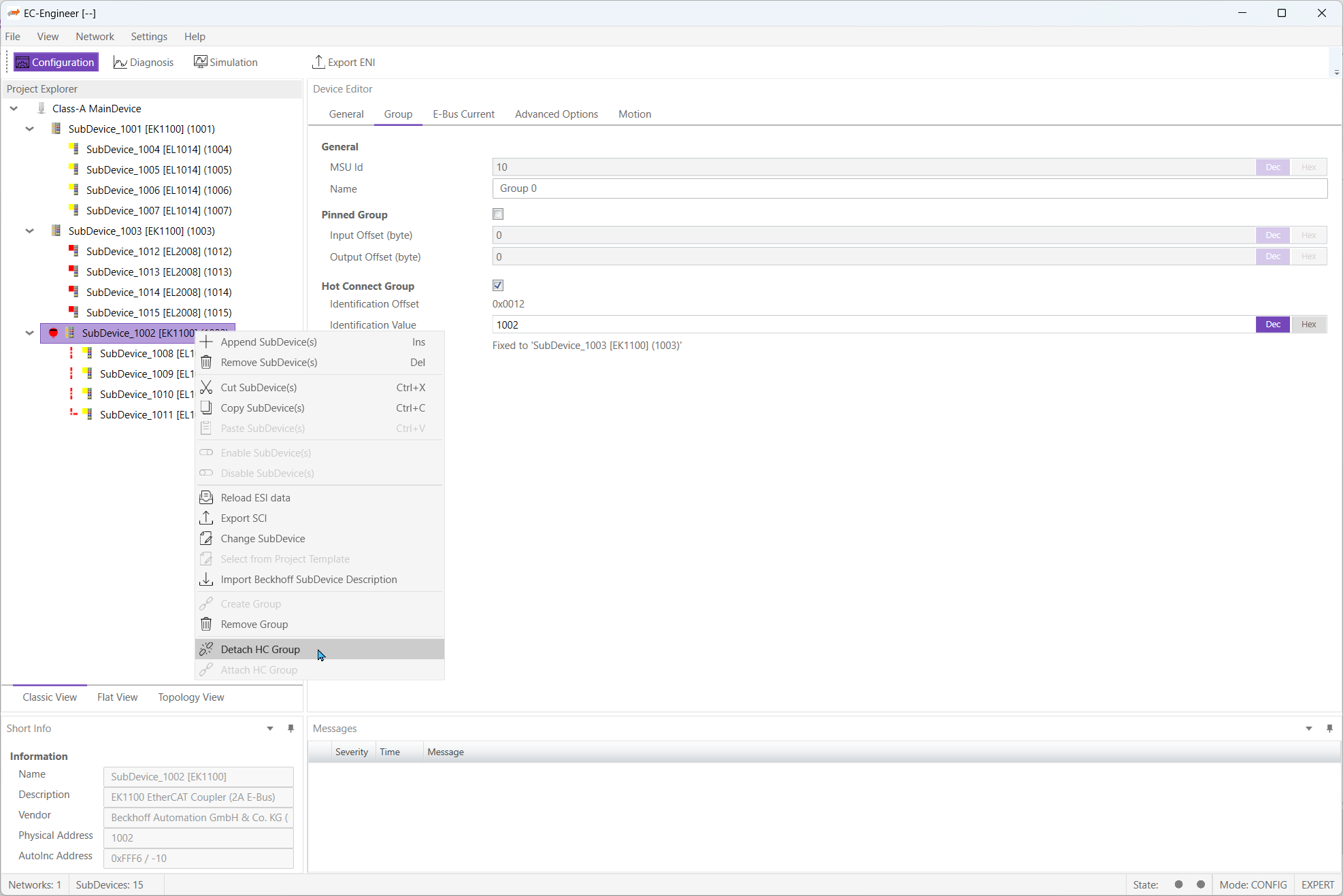Collapse the SubDevice_1001 tree node

tap(29, 129)
